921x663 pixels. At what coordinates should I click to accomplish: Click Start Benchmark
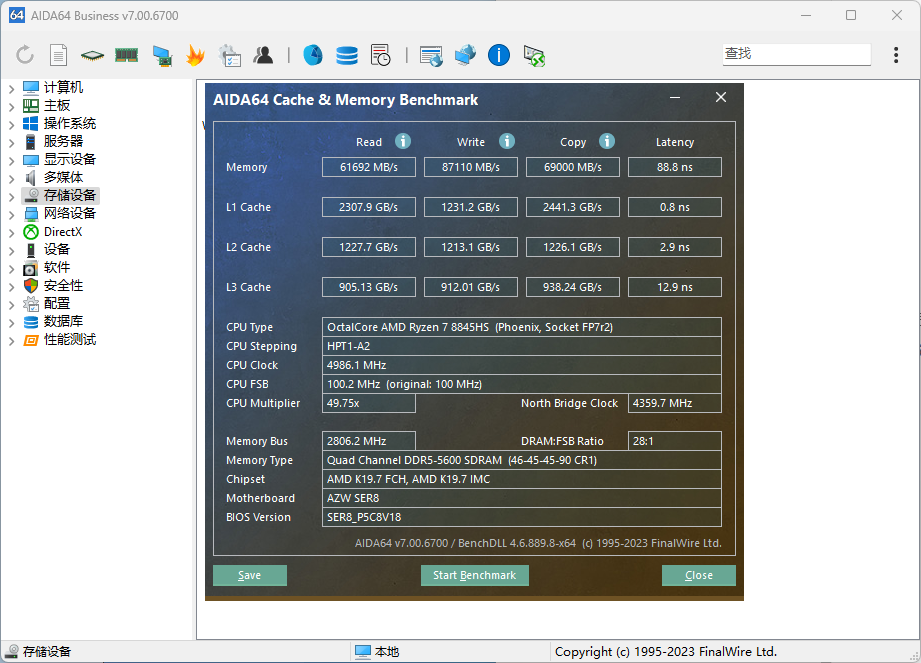click(x=475, y=576)
